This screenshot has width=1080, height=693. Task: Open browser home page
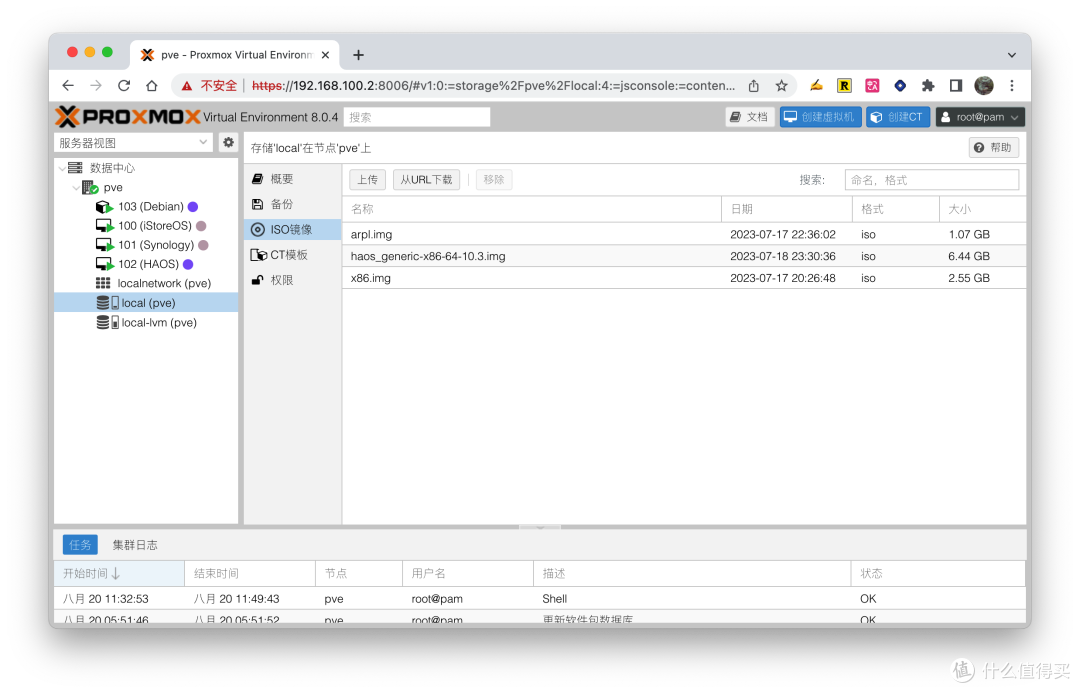click(x=152, y=85)
